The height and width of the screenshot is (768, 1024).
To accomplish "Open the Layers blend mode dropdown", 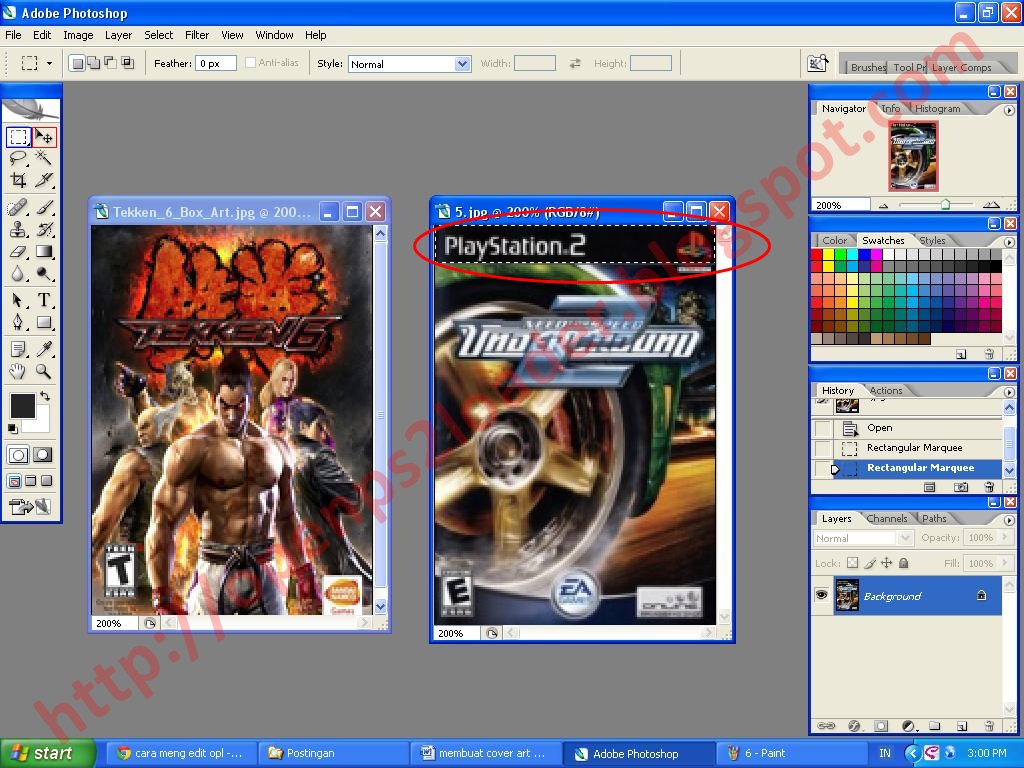I will 863,538.
